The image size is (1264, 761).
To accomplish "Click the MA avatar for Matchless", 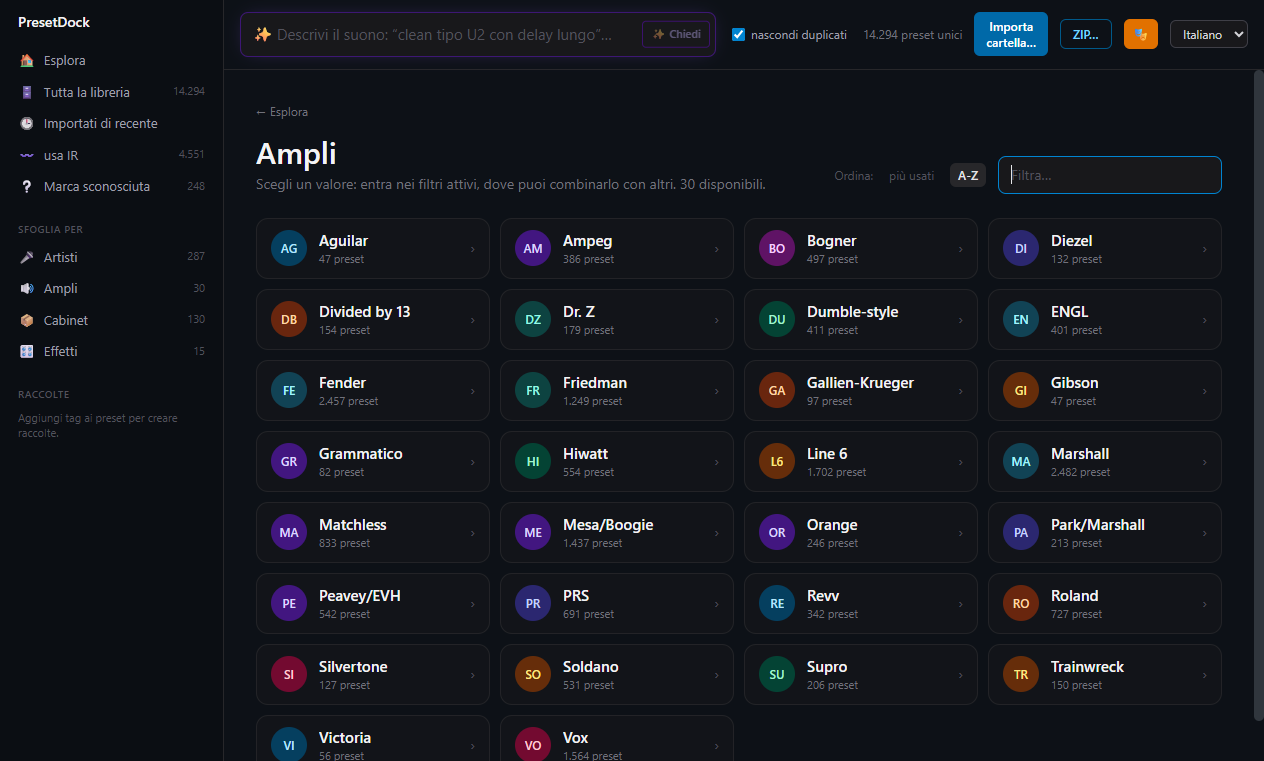I will pos(289,533).
